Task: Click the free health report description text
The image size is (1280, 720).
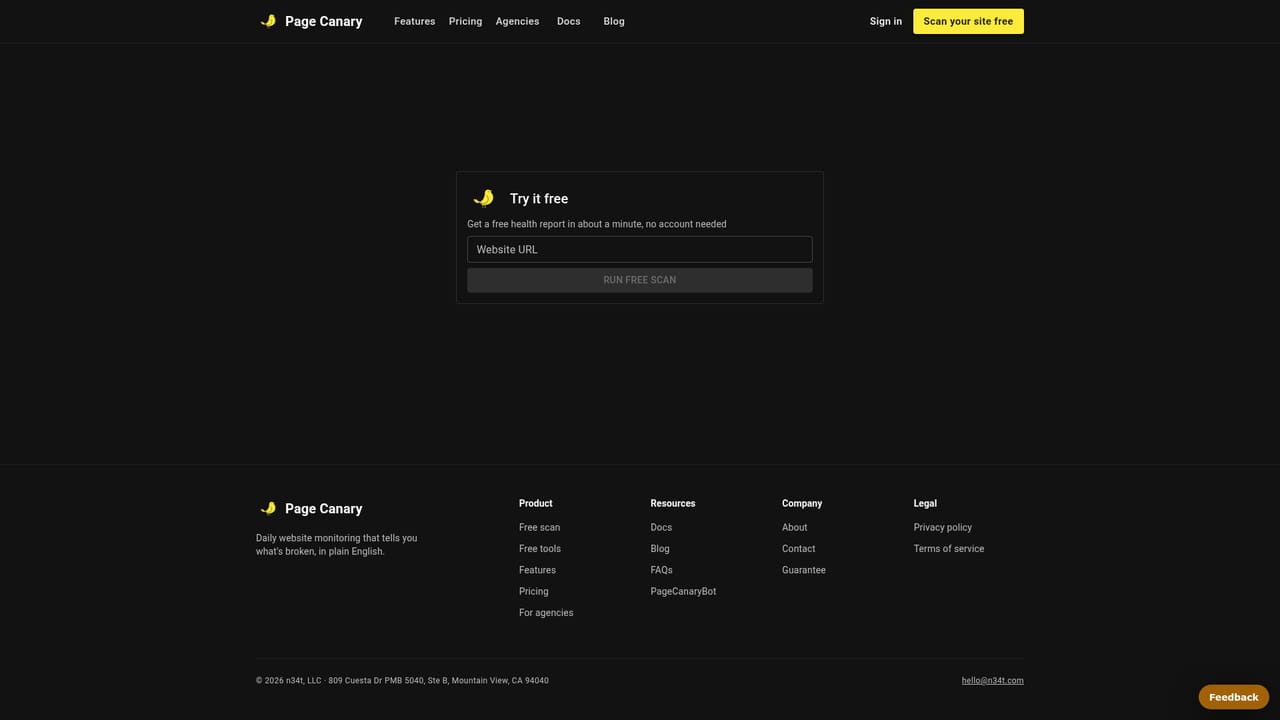Action: 597,224
